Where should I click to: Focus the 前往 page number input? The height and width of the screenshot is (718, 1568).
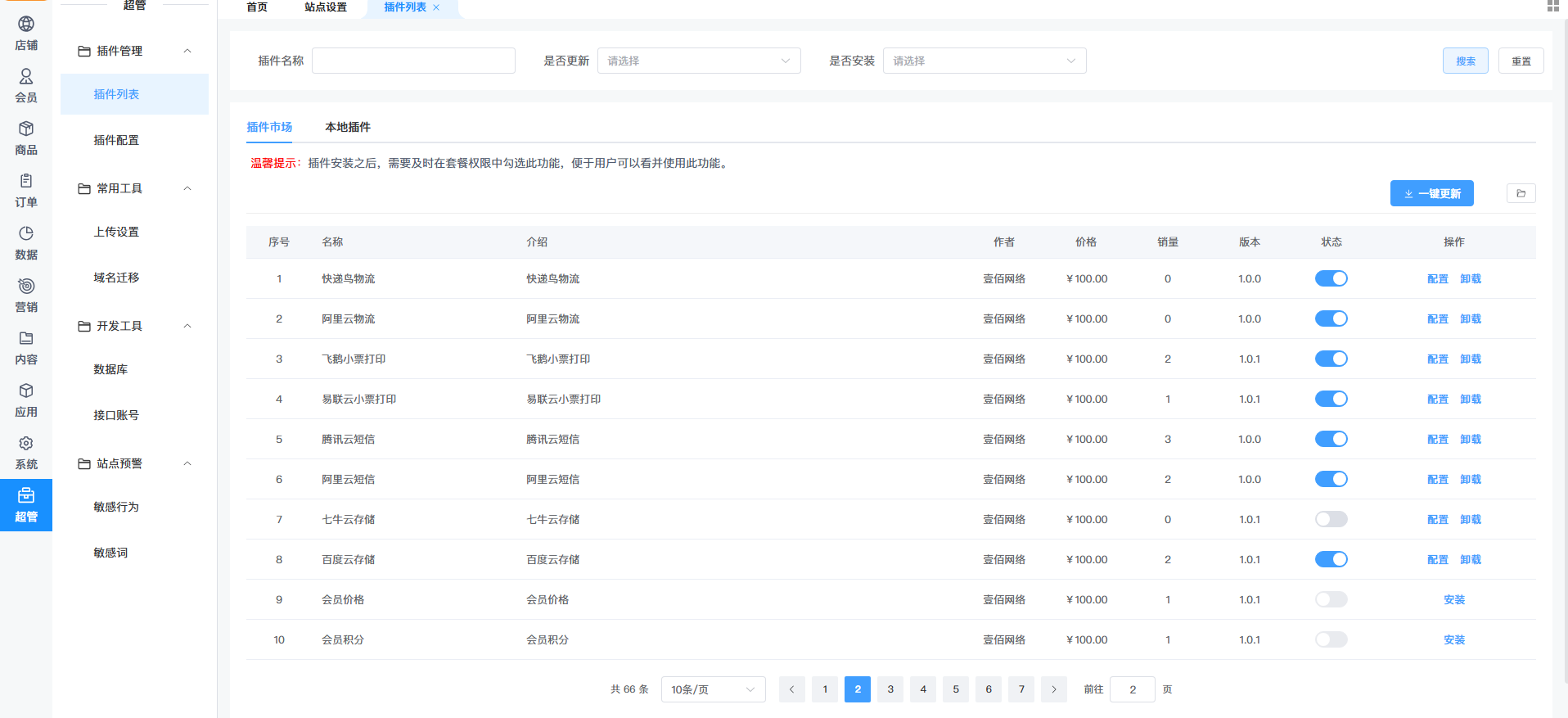click(1133, 689)
